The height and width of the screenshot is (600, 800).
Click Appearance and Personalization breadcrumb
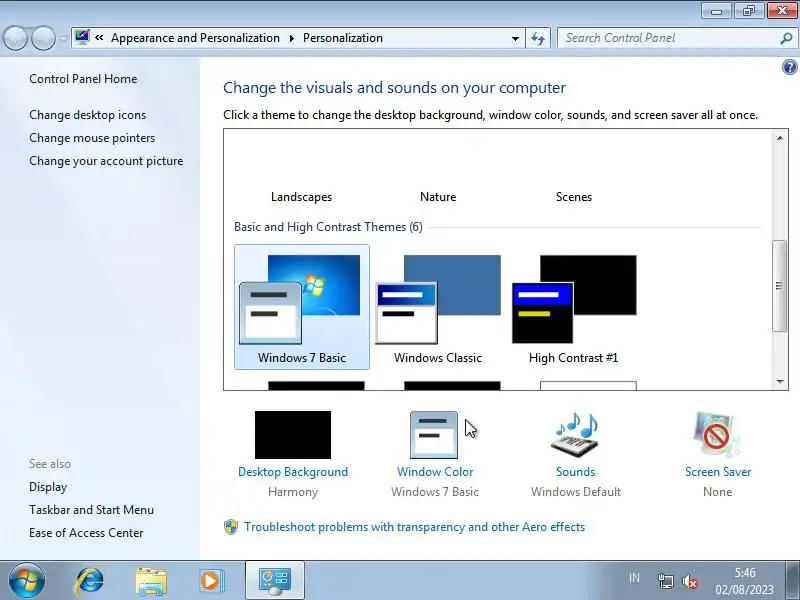coord(195,38)
